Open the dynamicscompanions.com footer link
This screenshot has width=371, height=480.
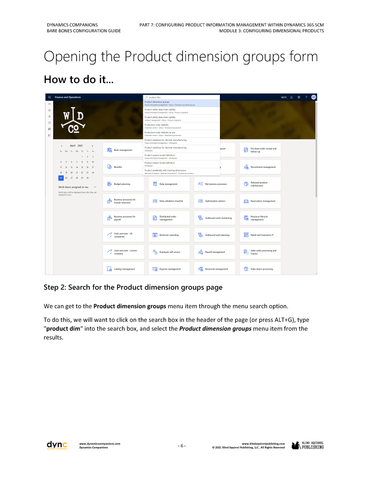(100, 444)
